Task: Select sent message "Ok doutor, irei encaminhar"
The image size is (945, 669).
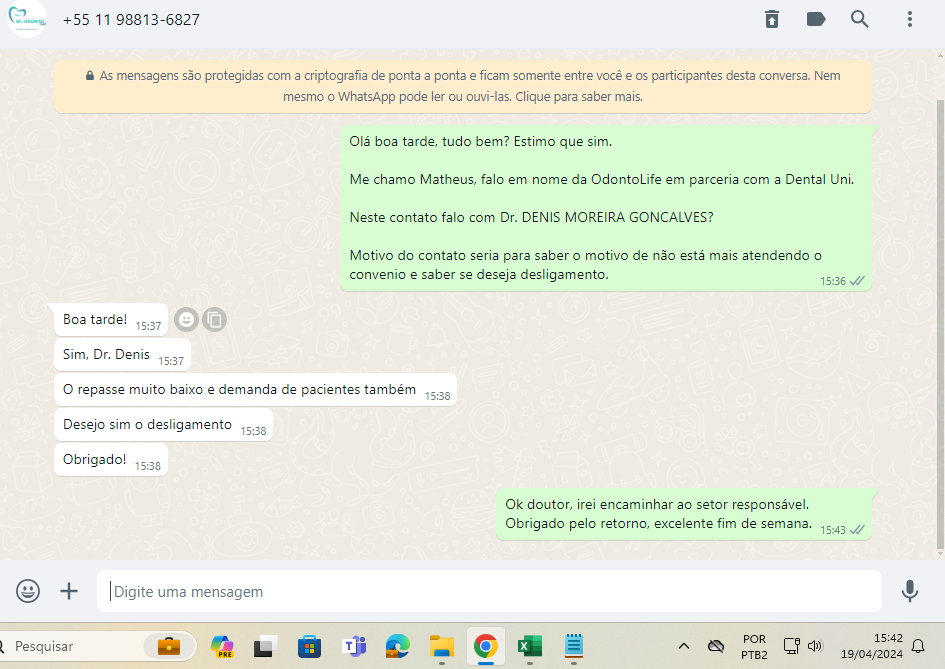Action: (684, 514)
